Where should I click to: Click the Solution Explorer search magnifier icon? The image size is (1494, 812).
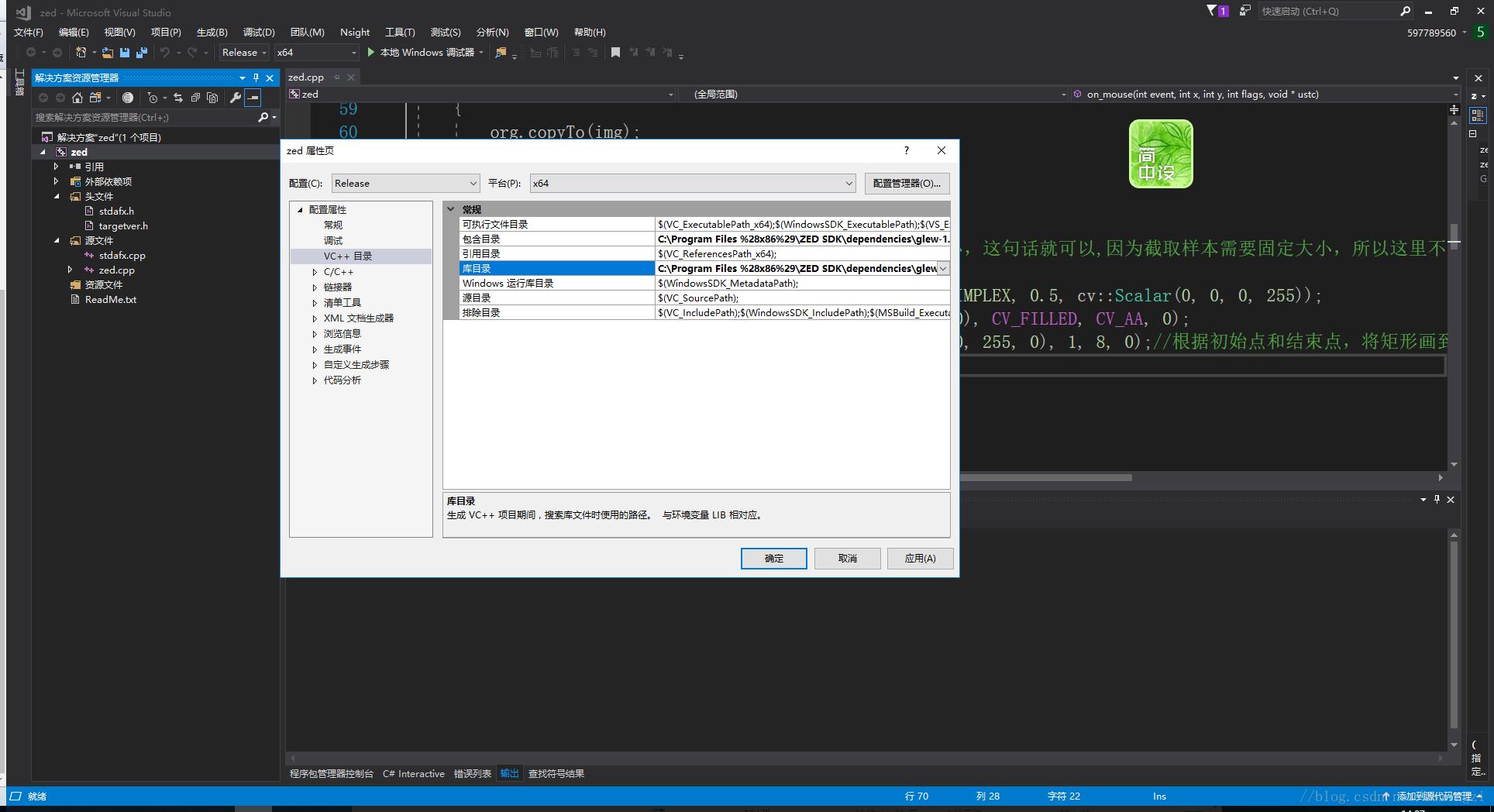[x=263, y=117]
